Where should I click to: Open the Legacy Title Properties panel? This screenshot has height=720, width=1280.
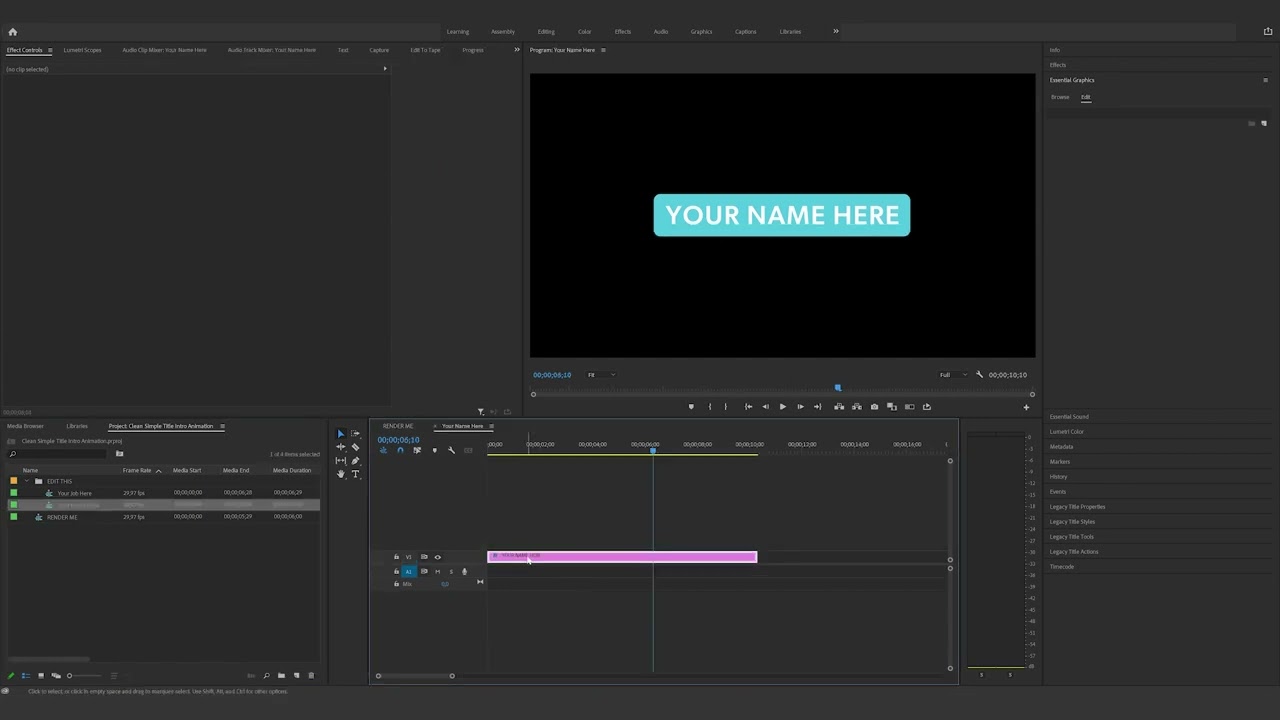(x=1077, y=507)
